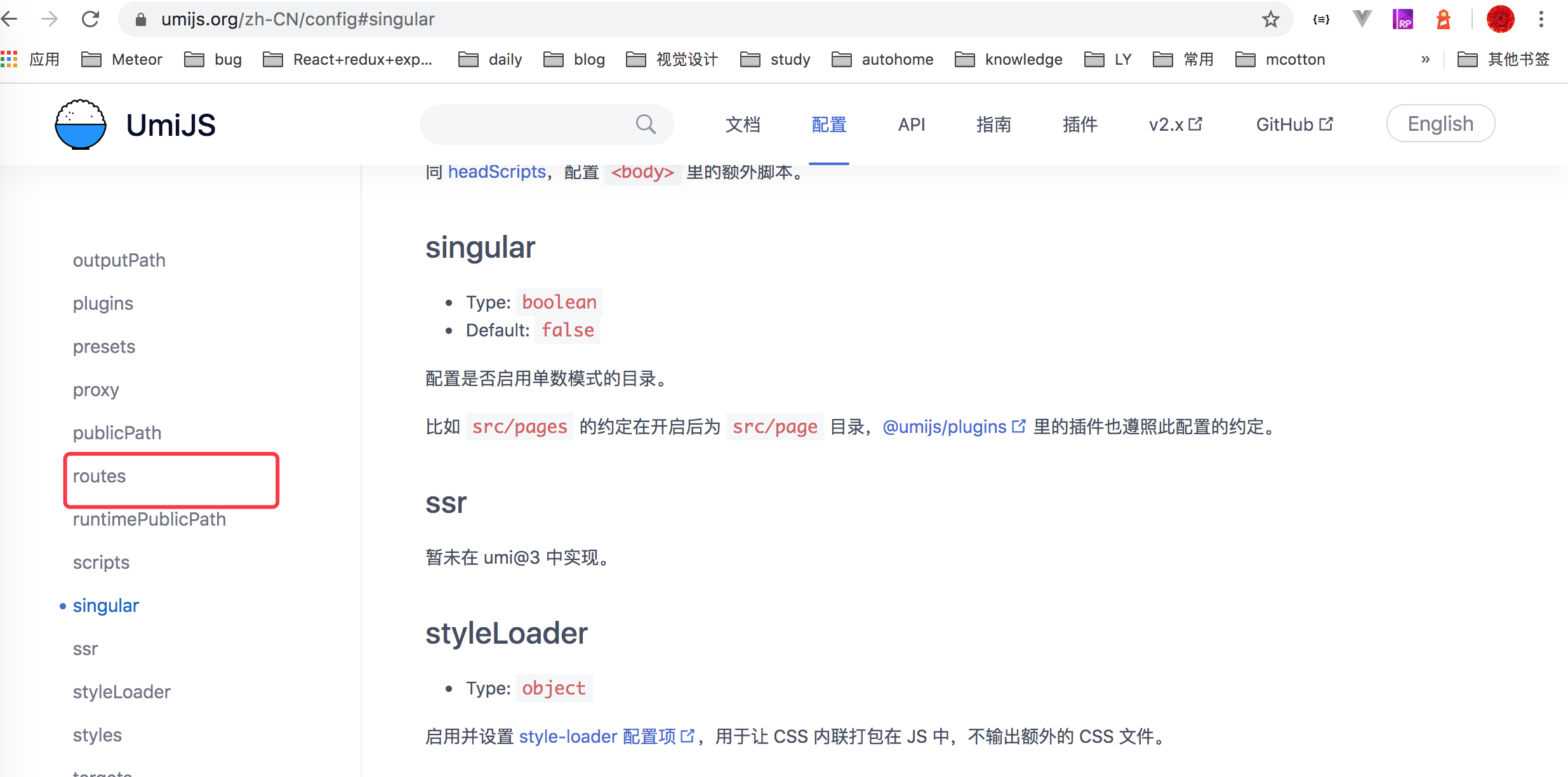Follow the headScripts link
The height and width of the screenshot is (777, 1568).
pos(496,171)
